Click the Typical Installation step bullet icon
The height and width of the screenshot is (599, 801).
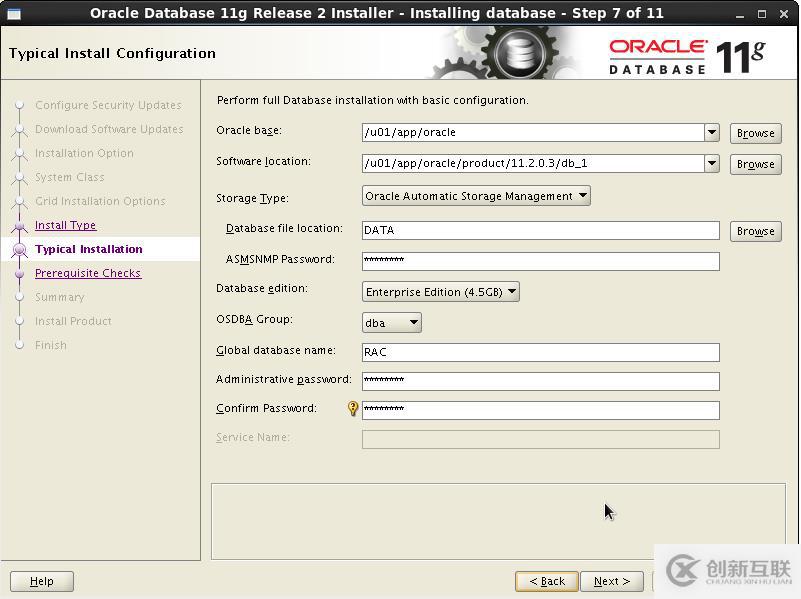(x=18, y=249)
